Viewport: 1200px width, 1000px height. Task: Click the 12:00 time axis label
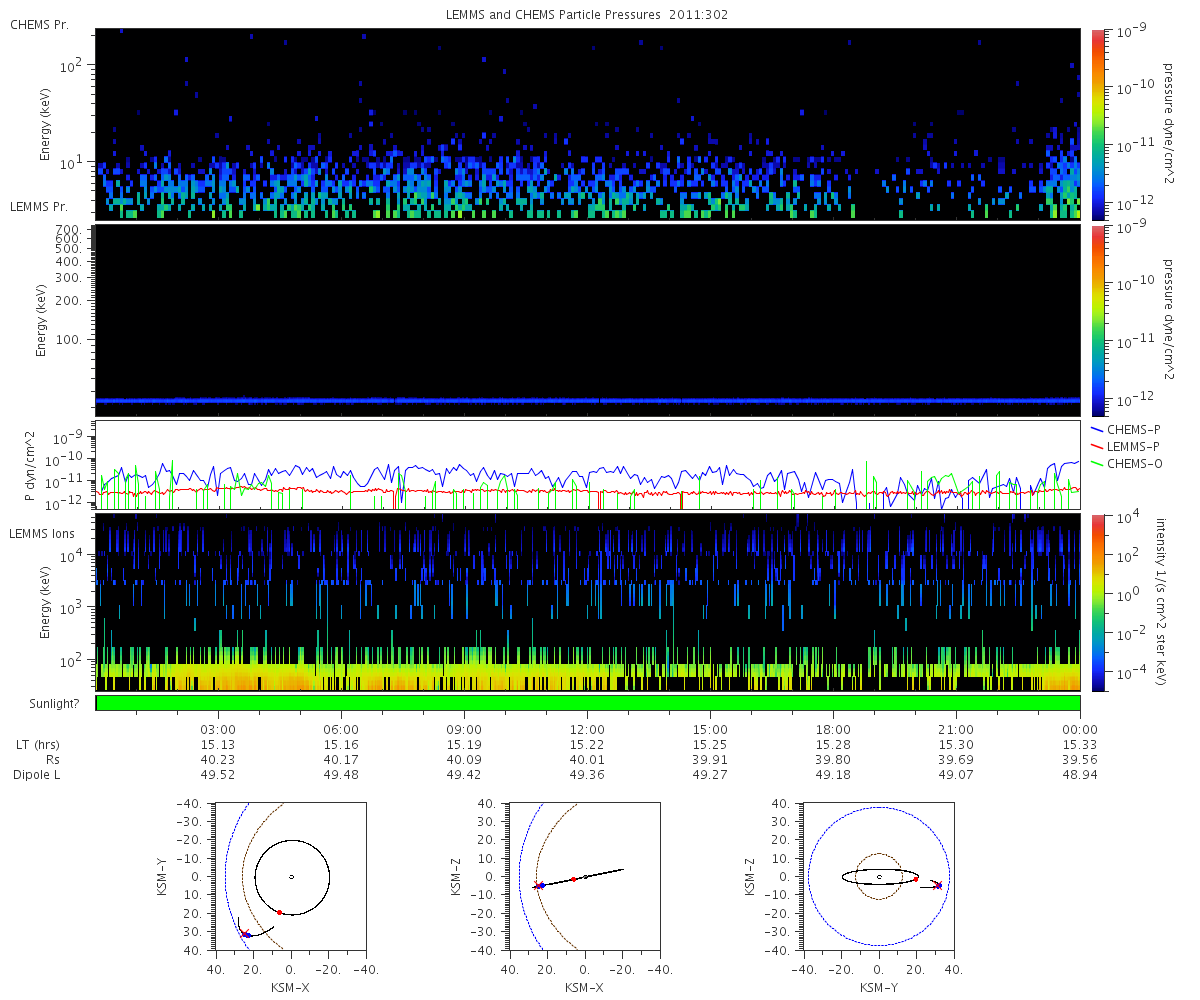(587, 729)
